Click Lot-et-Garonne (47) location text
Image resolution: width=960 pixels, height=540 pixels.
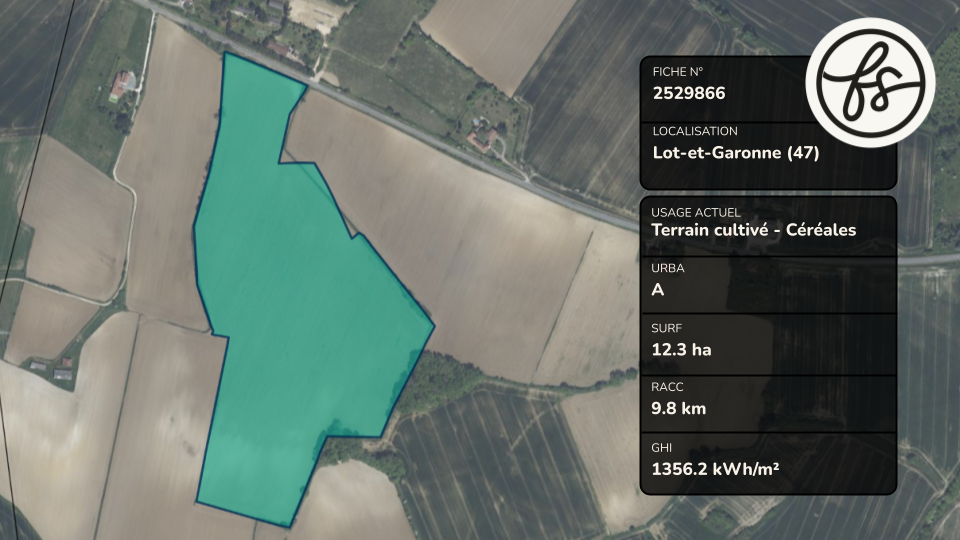736,152
